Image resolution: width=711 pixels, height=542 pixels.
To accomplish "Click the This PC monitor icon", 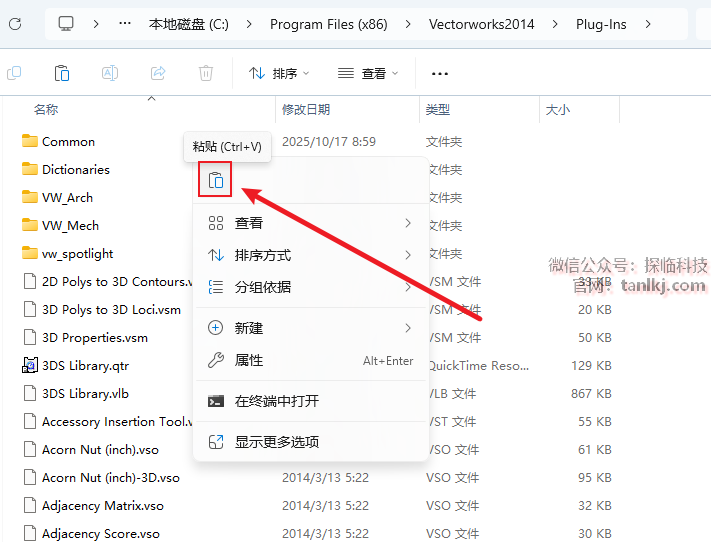I will point(66,23).
